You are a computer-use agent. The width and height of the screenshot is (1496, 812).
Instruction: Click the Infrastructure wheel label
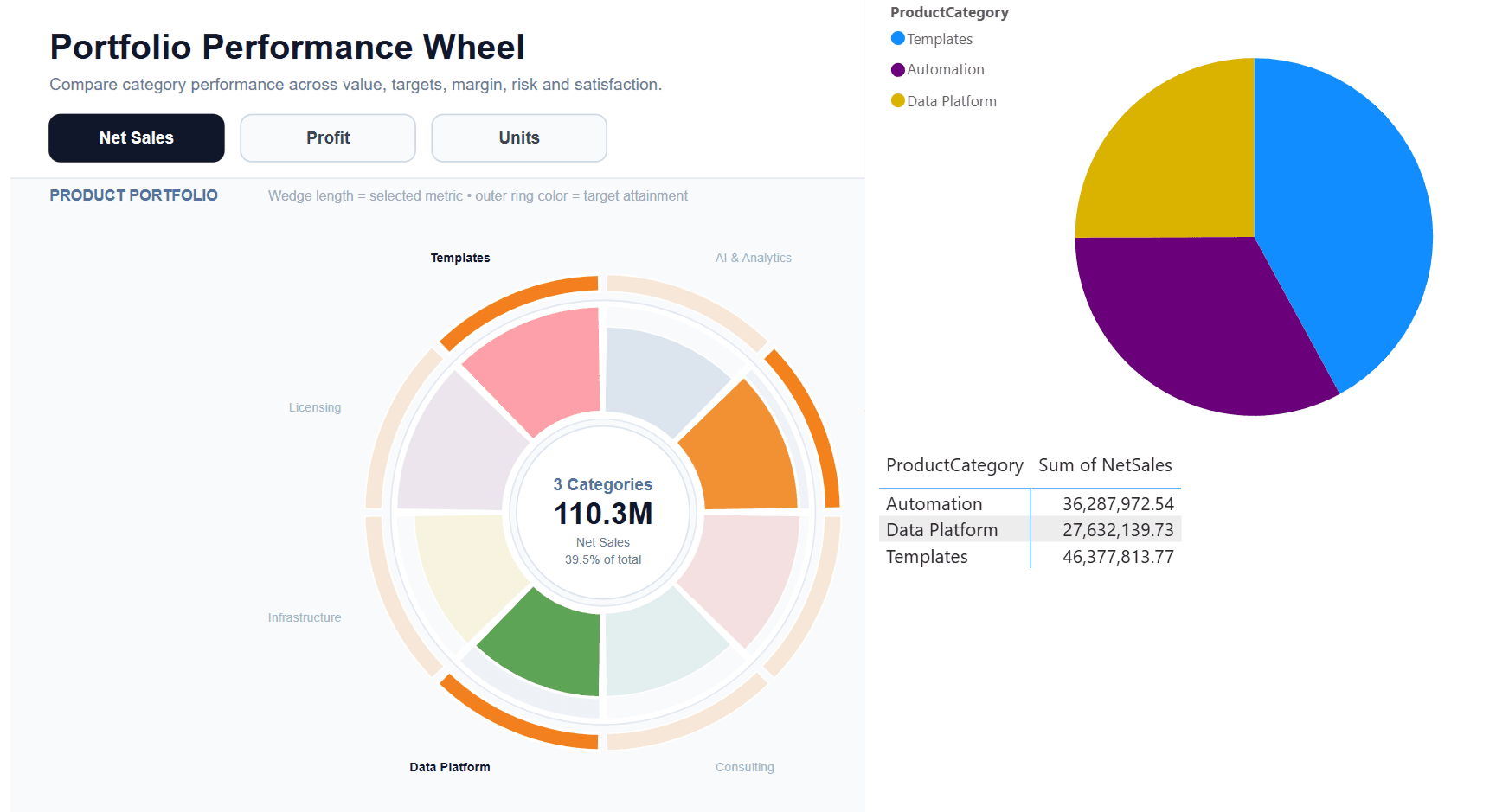coord(305,617)
